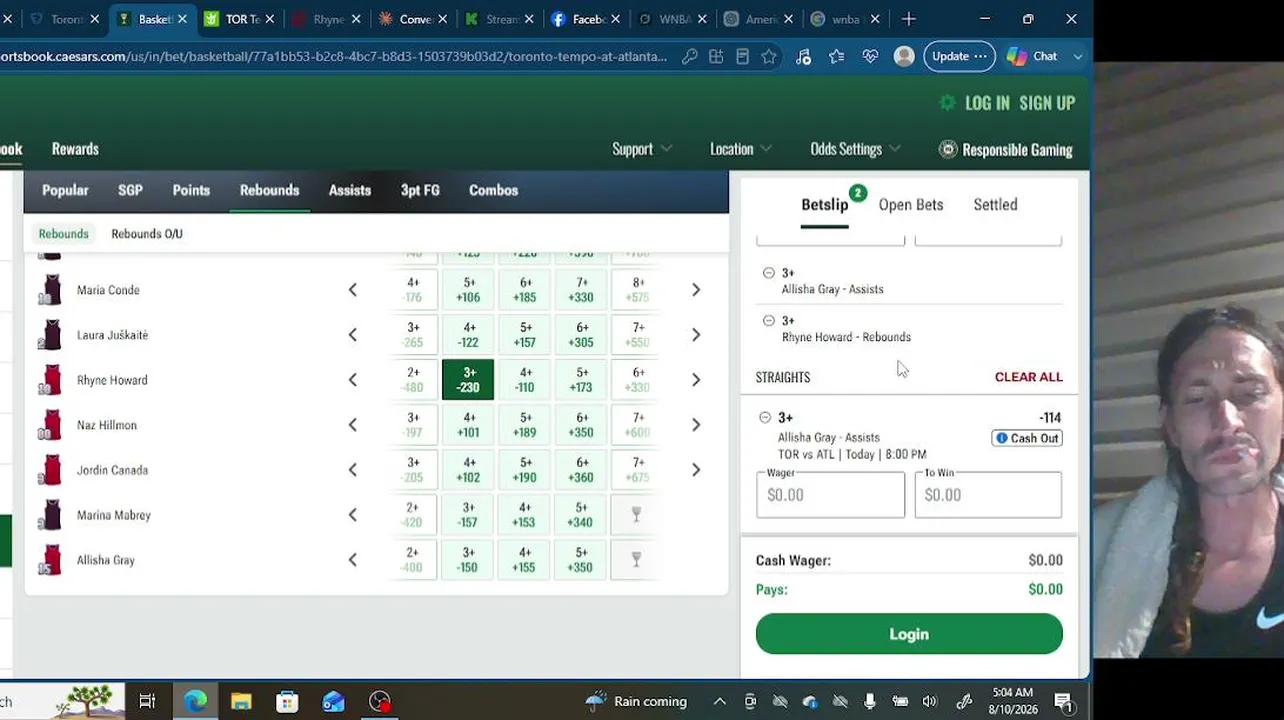Screen dimensions: 1284x720
Task: Open Cash Out info on straight bet
Action: click(1027, 438)
